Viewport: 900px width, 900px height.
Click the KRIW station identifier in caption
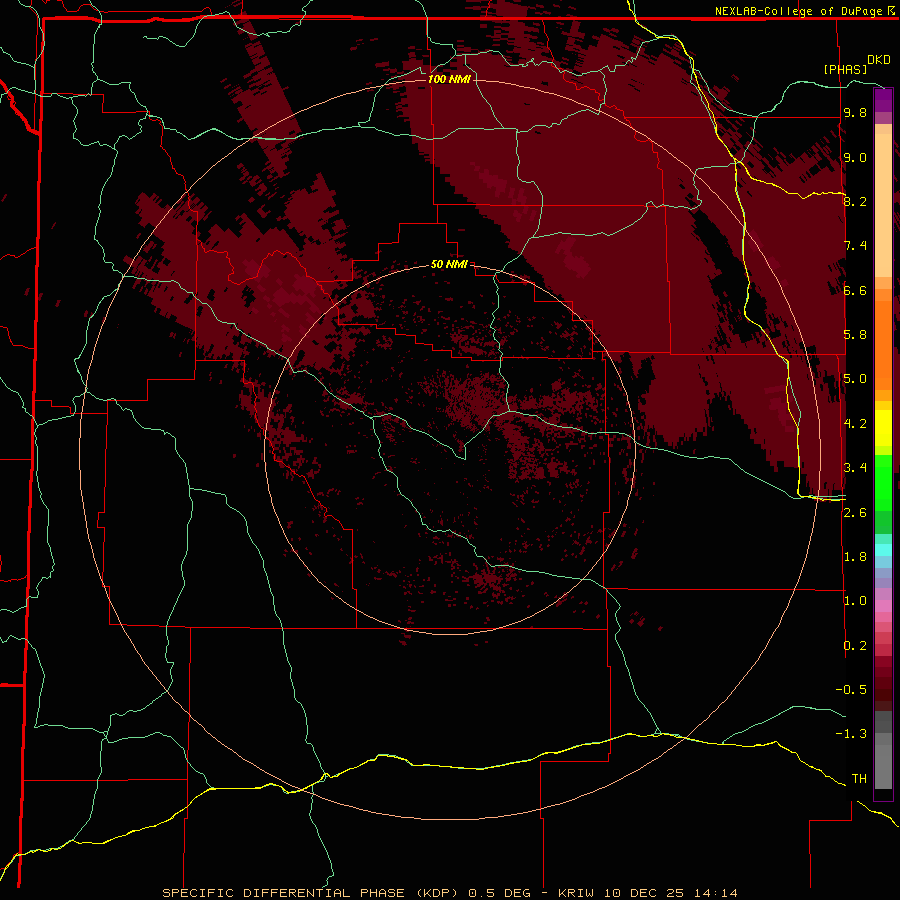(x=576, y=893)
